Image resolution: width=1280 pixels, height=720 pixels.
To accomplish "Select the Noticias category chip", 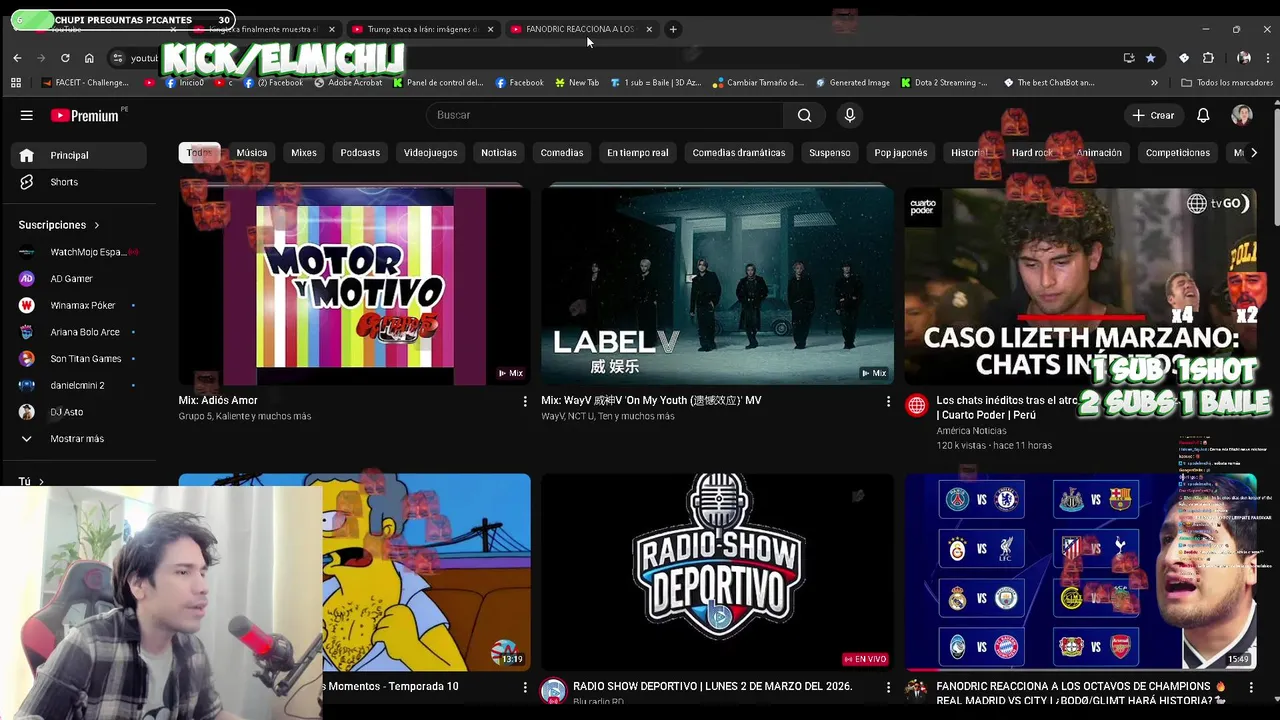I will tap(499, 153).
